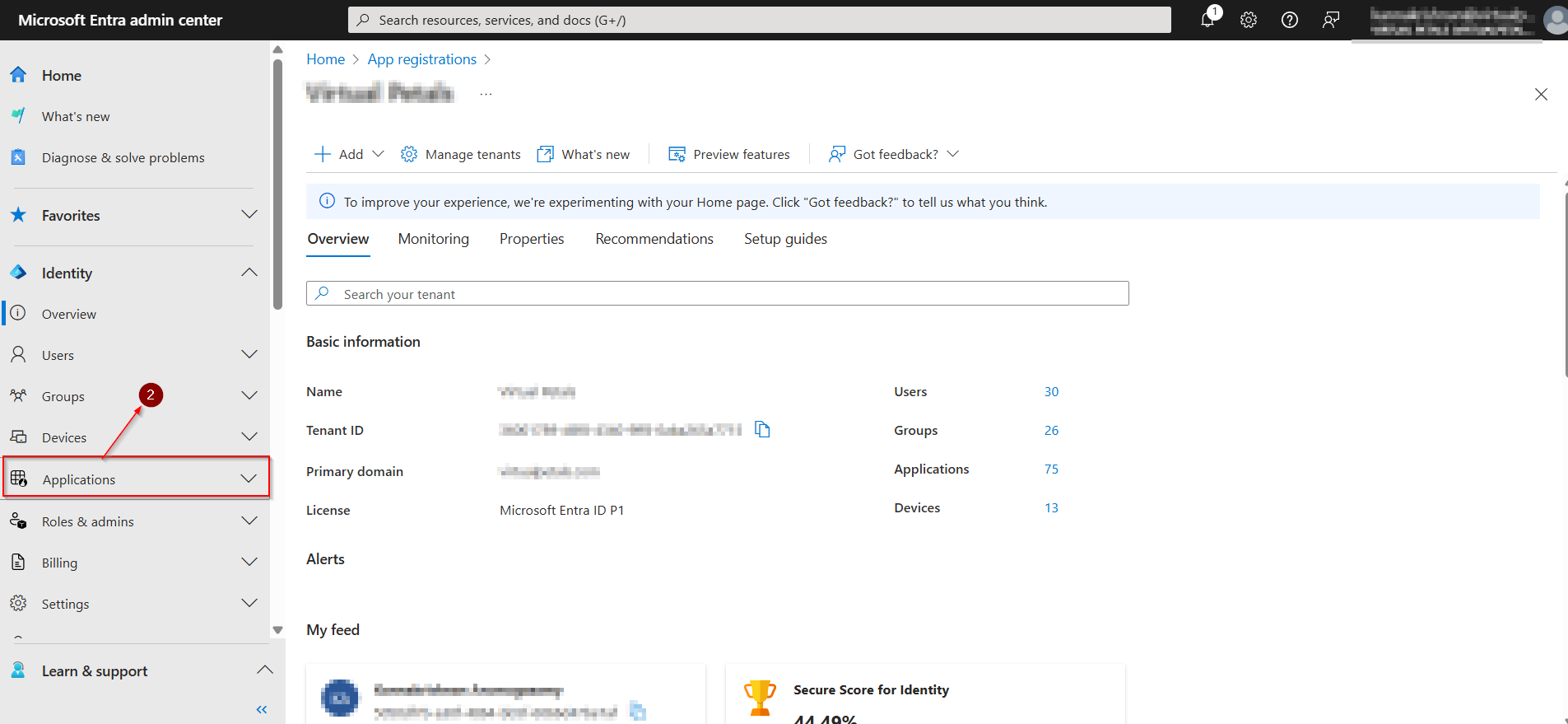Switch to the Properties tab
This screenshot has width=1568, height=724.
pyautogui.click(x=532, y=239)
